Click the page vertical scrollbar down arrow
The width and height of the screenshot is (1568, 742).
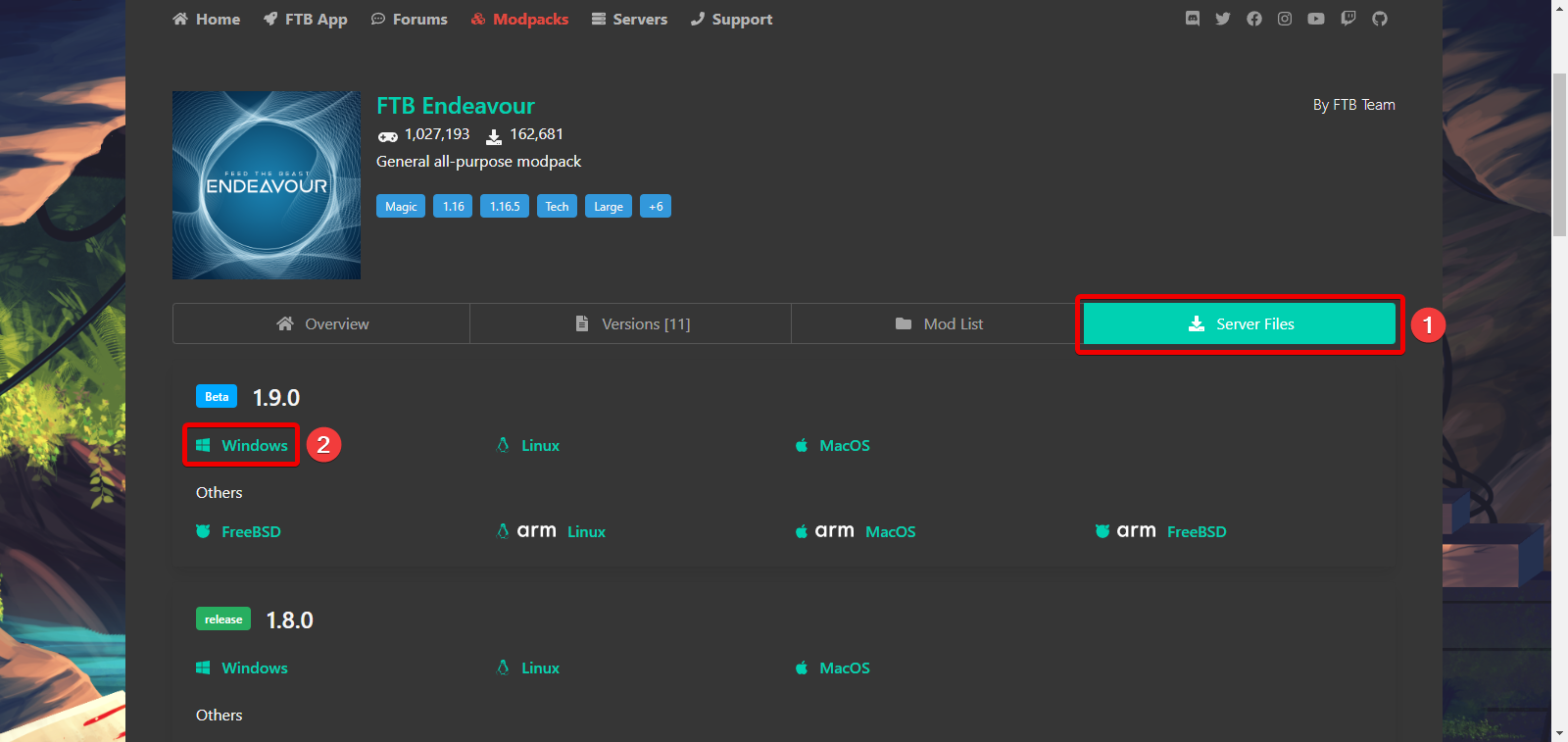coord(1559,732)
